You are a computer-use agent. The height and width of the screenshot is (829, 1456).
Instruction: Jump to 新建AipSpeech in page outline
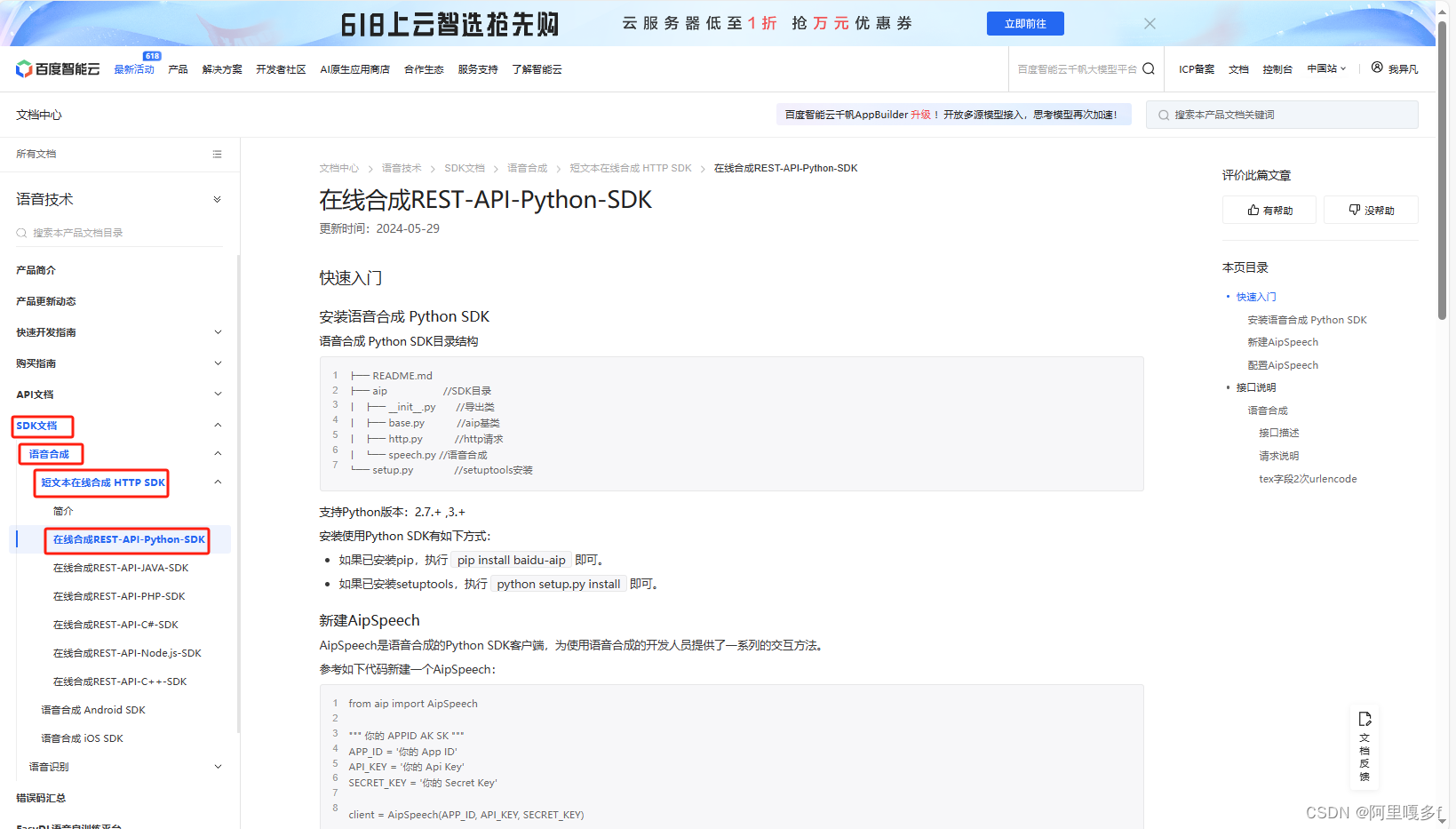click(x=1283, y=342)
